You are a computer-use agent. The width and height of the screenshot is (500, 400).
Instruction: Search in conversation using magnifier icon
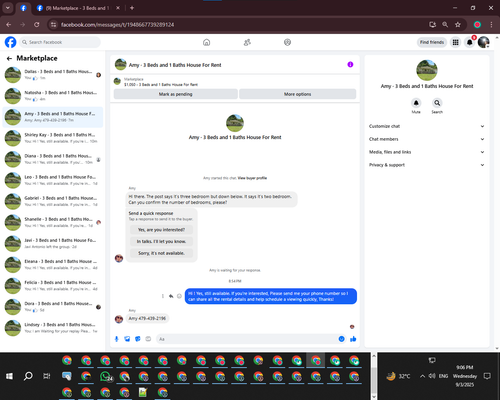437,103
